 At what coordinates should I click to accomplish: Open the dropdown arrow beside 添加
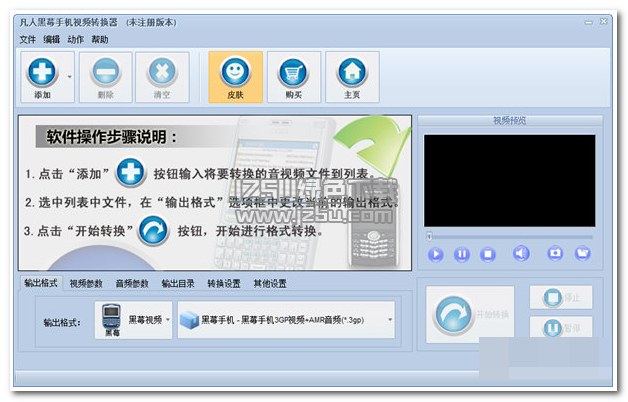[x=70, y=76]
